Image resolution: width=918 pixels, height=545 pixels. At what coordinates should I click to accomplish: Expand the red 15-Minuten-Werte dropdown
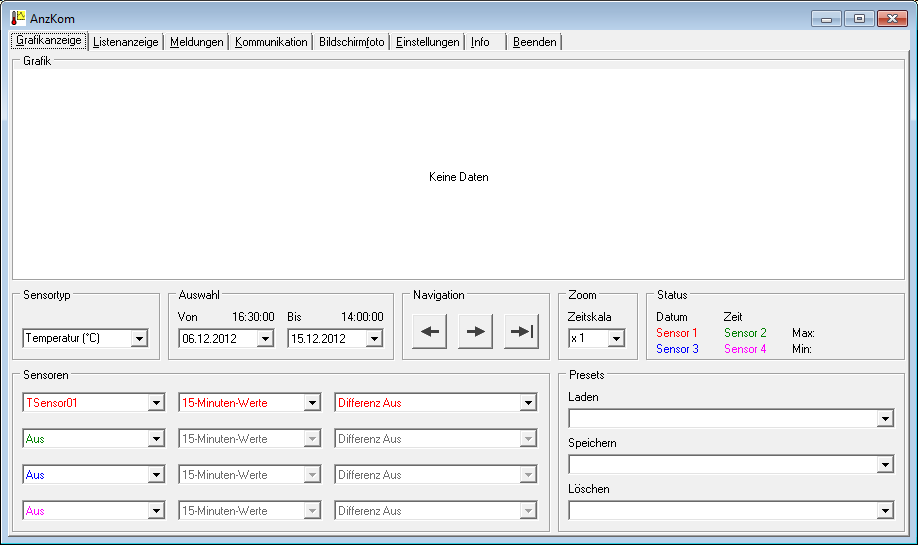[312, 403]
